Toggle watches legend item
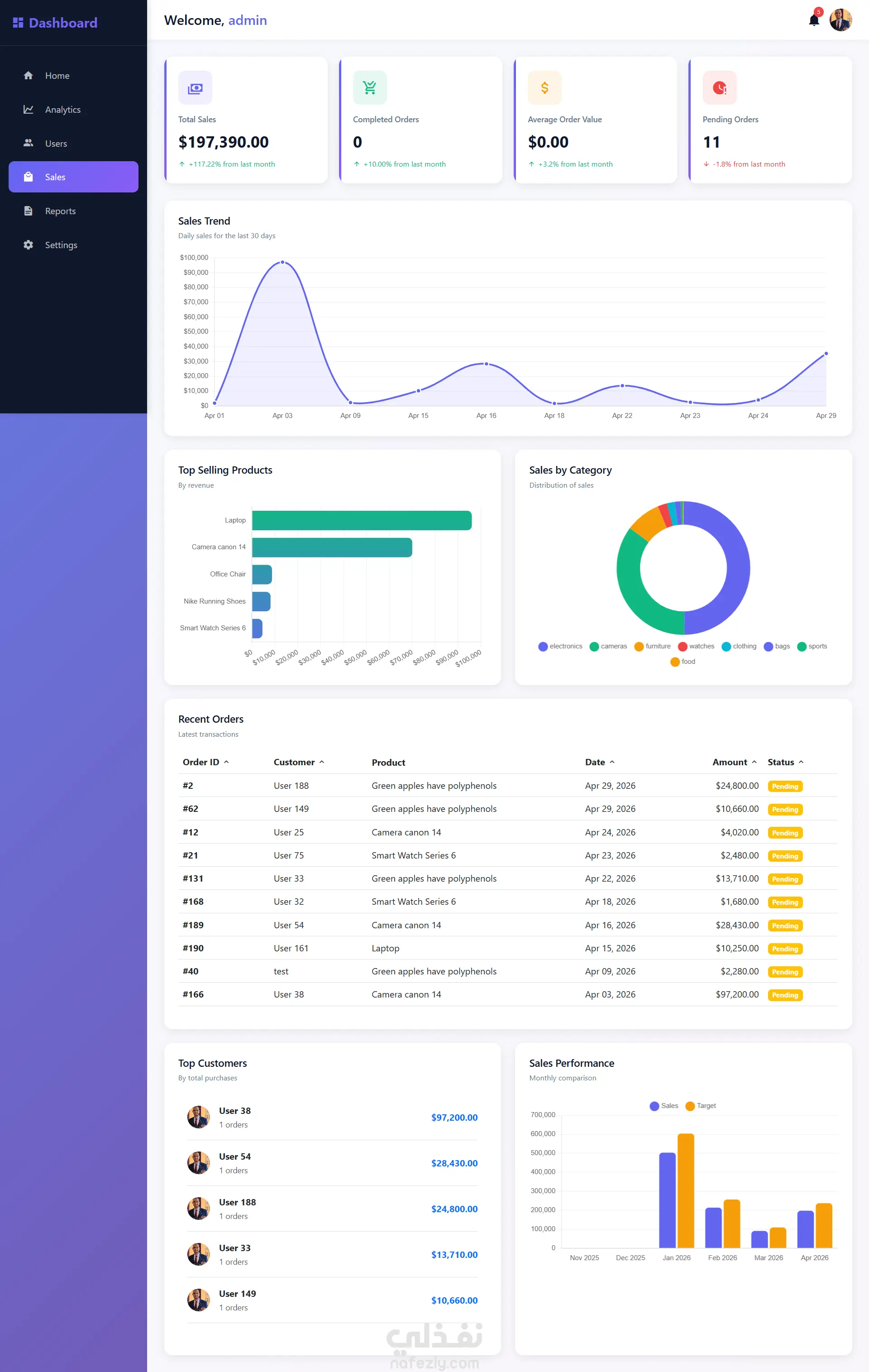Viewport: 869px width, 1372px height. tap(696, 646)
